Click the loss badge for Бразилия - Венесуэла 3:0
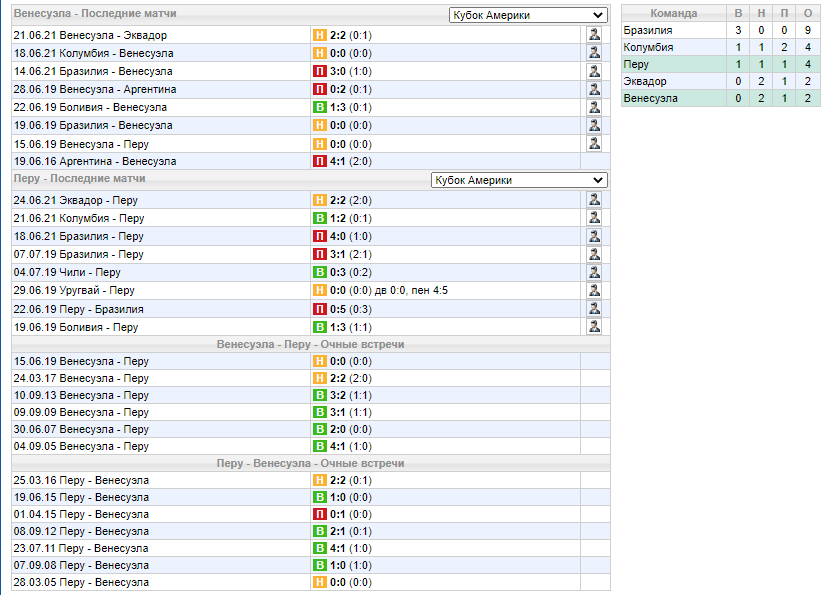The width and height of the screenshot is (822, 595). [x=320, y=71]
